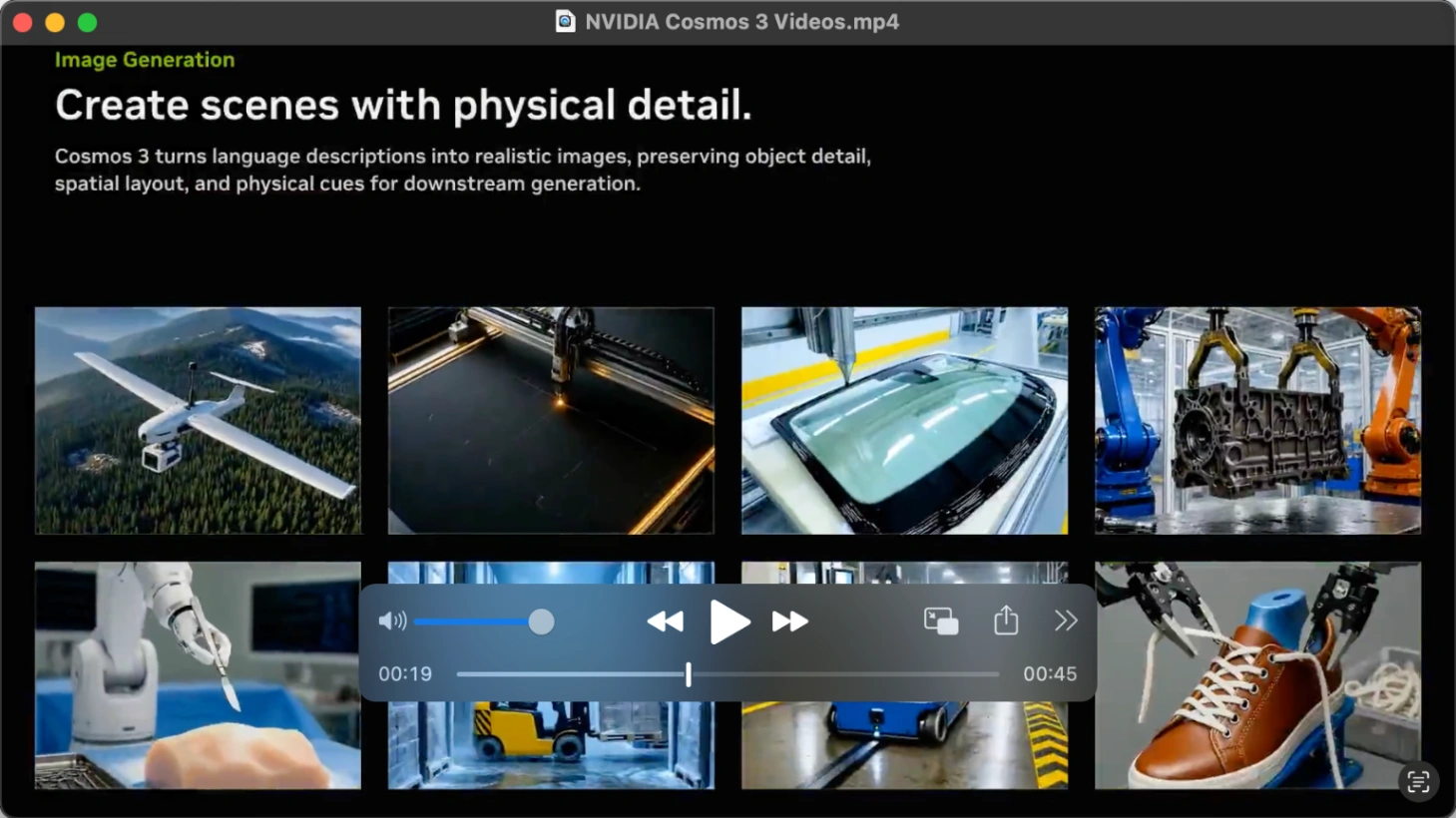
Task: Open the share menu
Action: tap(1006, 620)
